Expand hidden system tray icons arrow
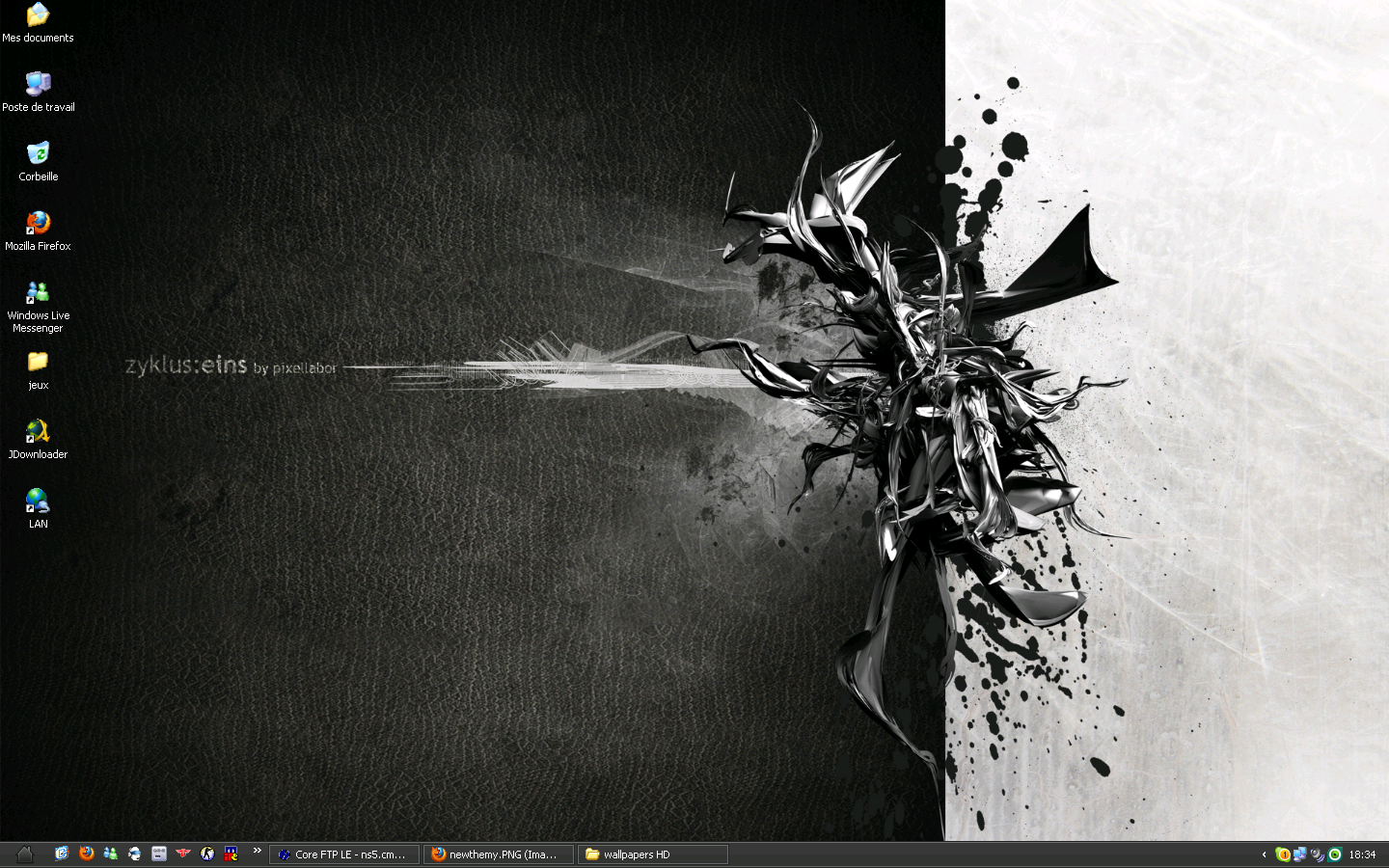The height and width of the screenshot is (868, 1389). 1264,854
